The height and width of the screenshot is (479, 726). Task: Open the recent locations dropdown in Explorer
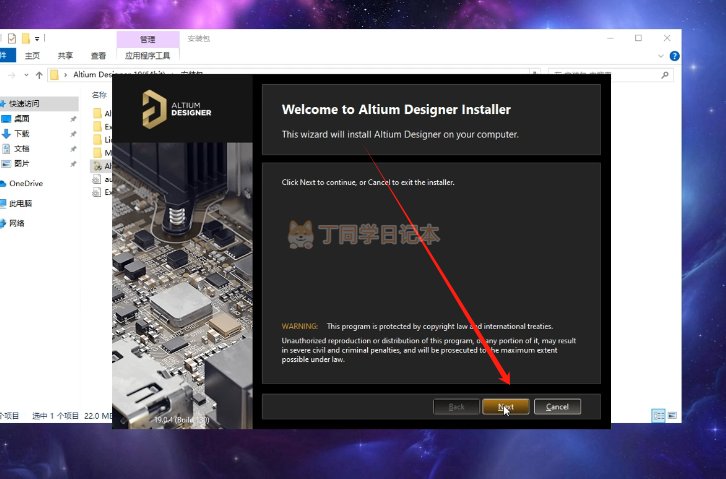[26, 75]
